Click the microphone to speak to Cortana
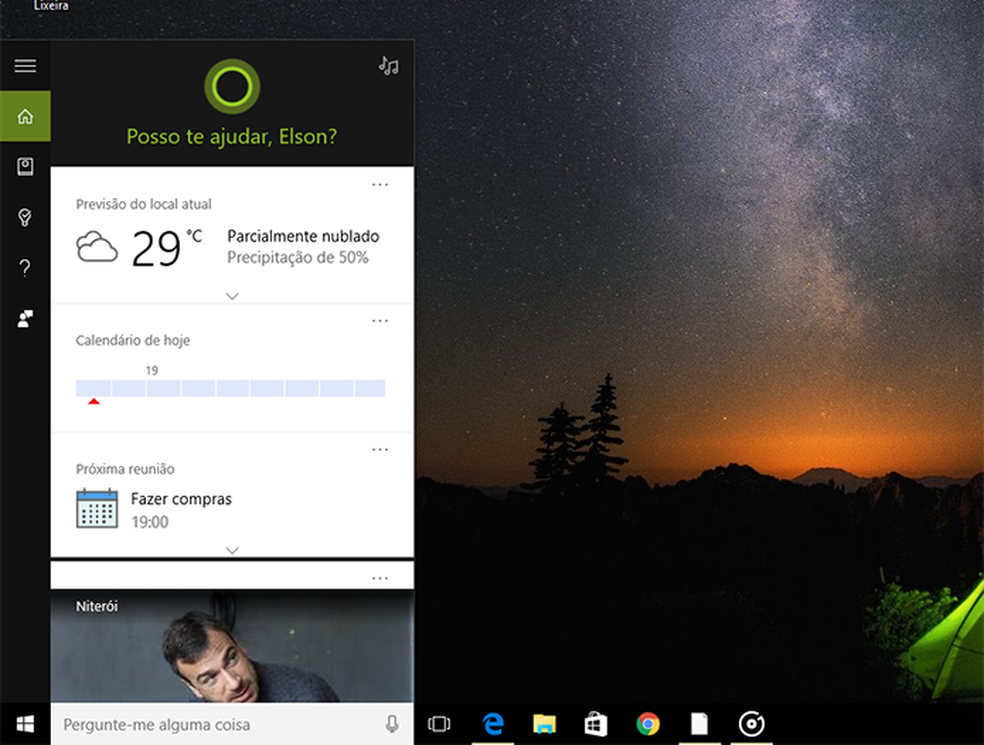Viewport: 984px width, 745px height. 392,724
